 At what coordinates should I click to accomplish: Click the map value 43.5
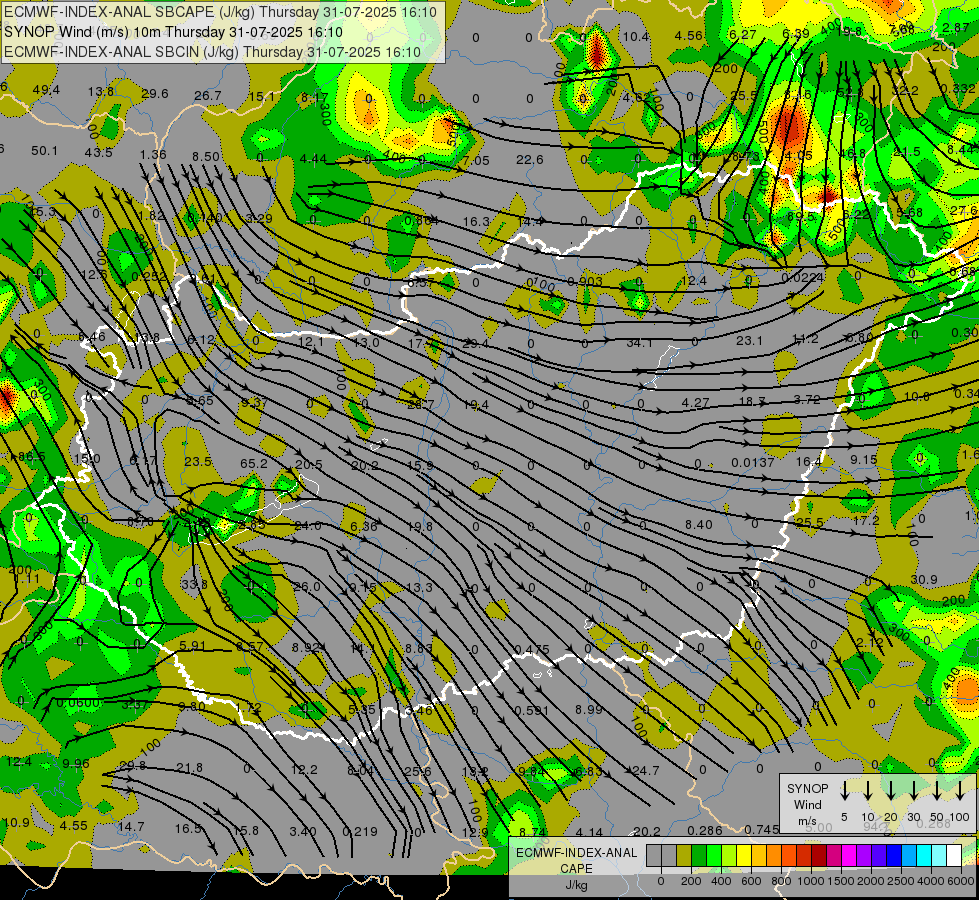99,152
